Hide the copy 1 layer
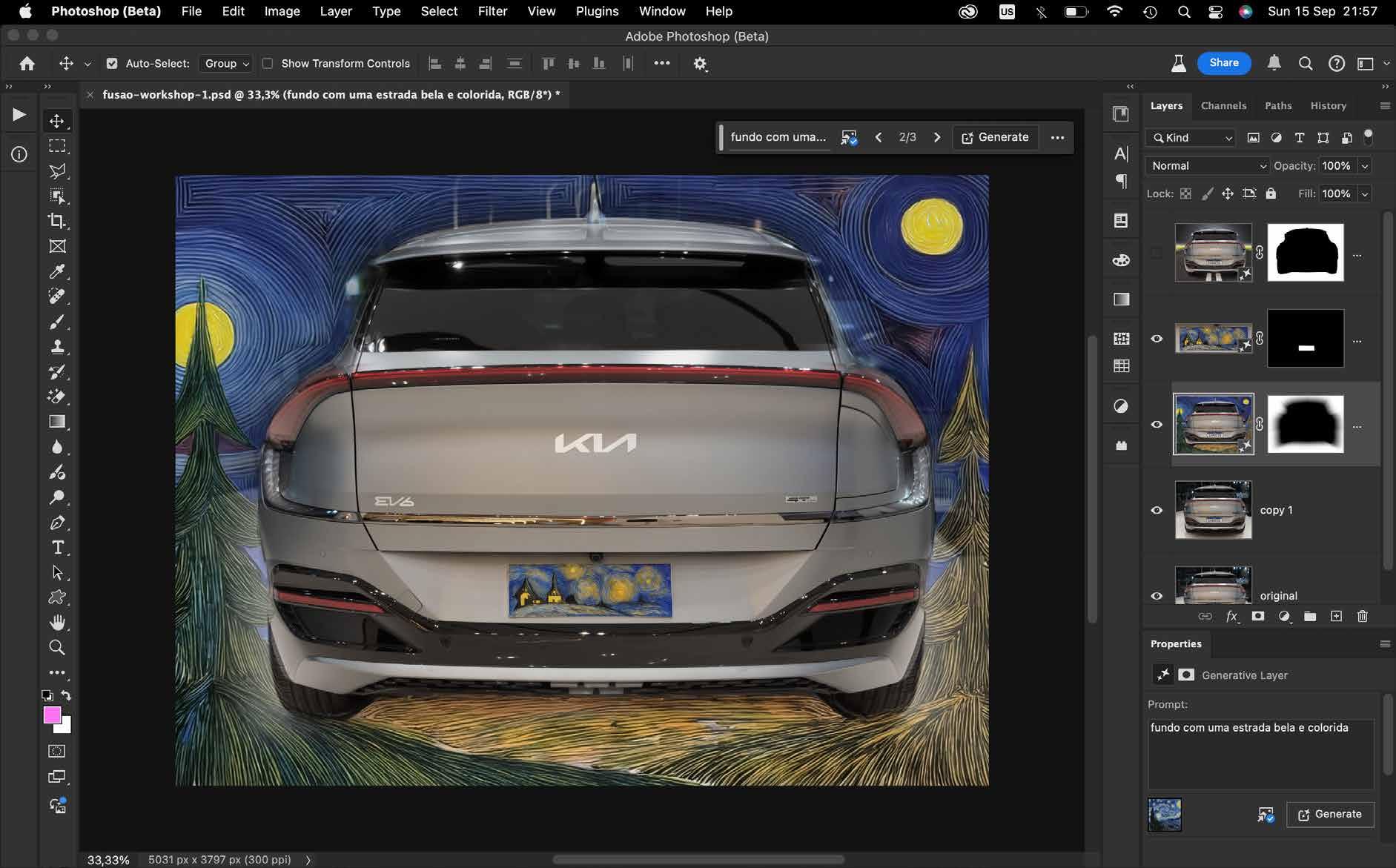This screenshot has height=868, width=1396. click(1157, 510)
